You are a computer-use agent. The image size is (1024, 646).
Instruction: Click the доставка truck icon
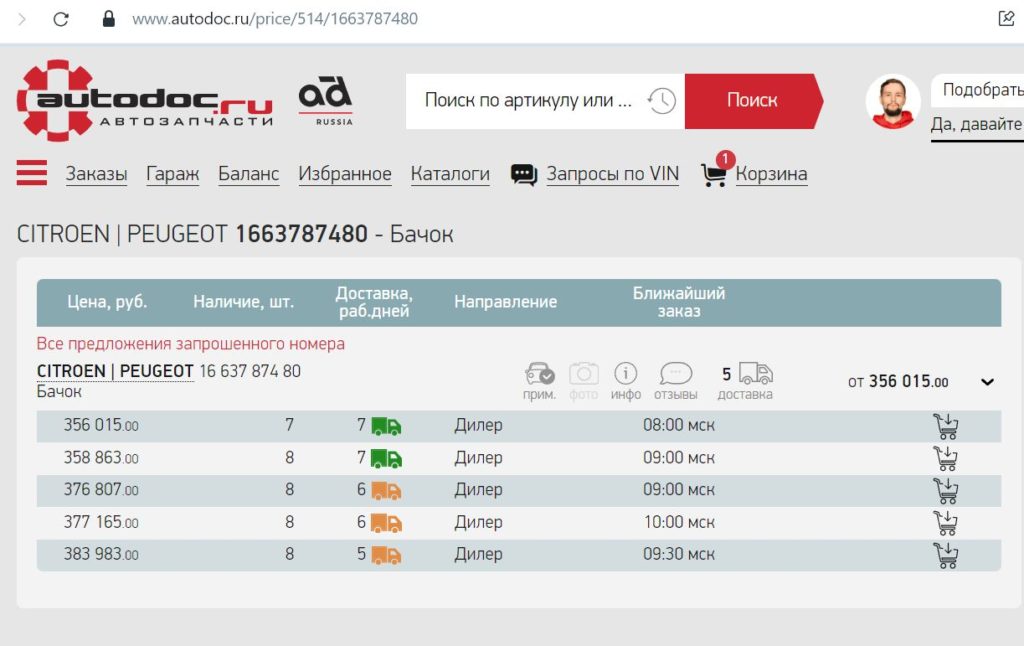(x=756, y=373)
